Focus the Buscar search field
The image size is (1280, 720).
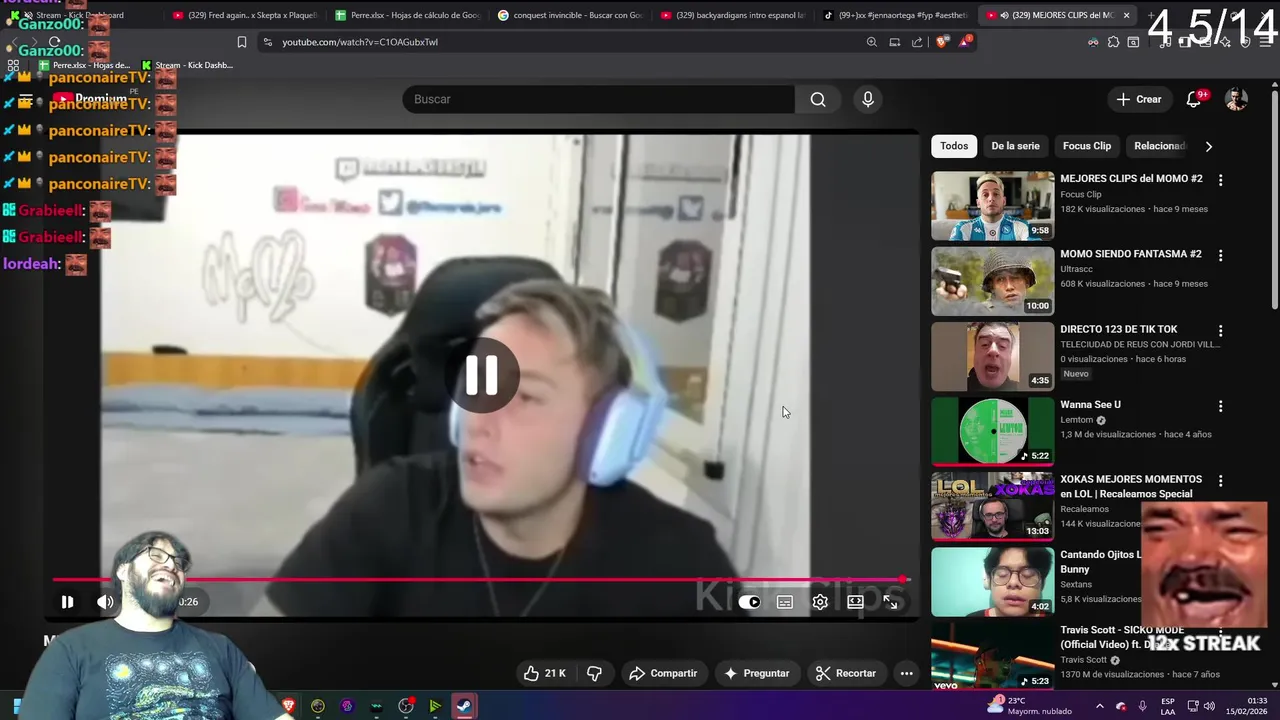pyautogui.click(x=598, y=99)
